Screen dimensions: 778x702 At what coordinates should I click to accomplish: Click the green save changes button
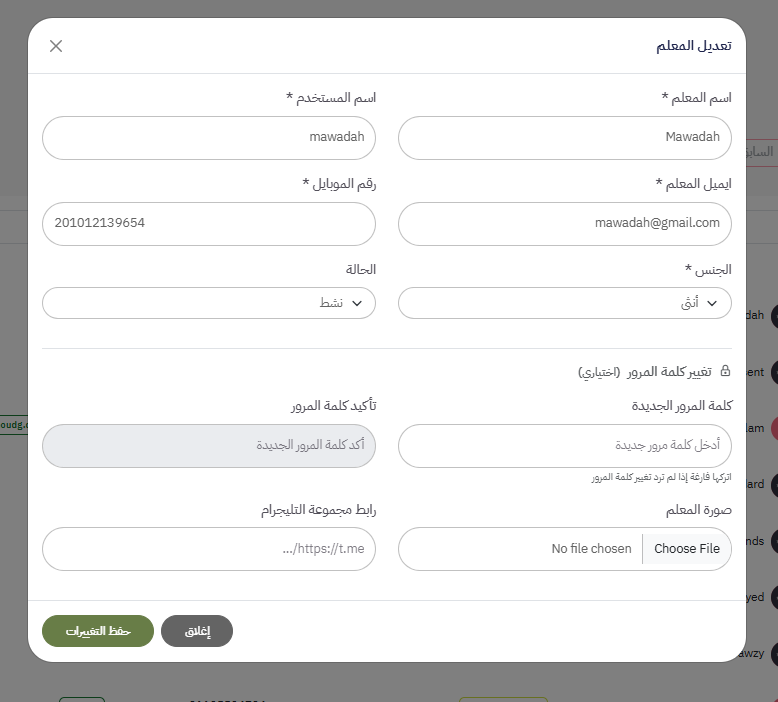point(97,631)
